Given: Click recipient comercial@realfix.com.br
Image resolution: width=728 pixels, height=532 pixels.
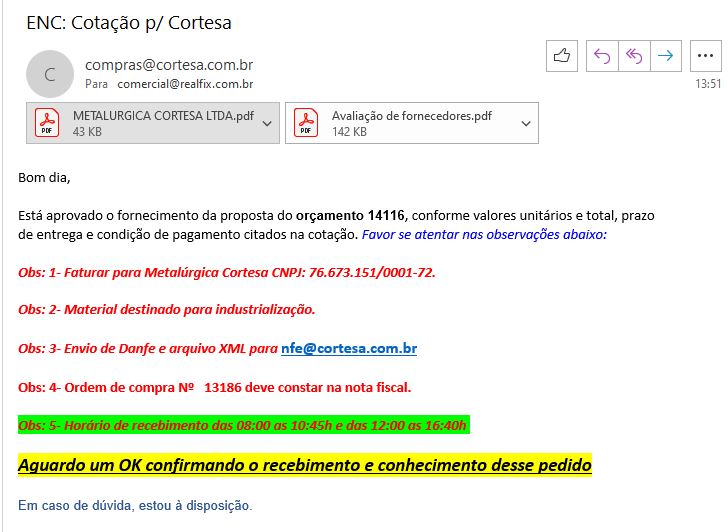Looking at the screenshot, I should click(185, 84).
